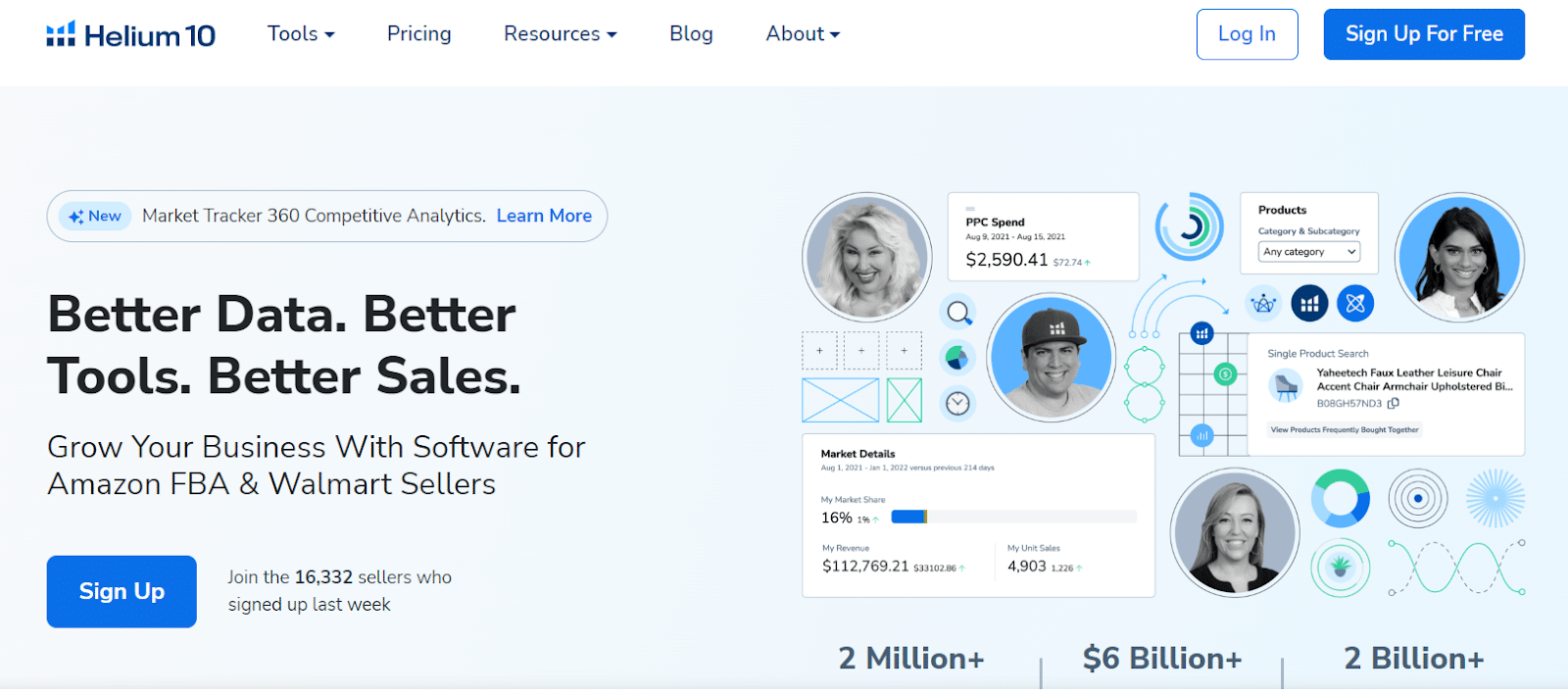Open the Any category dropdown
This screenshot has width=1568, height=693.
click(1308, 252)
